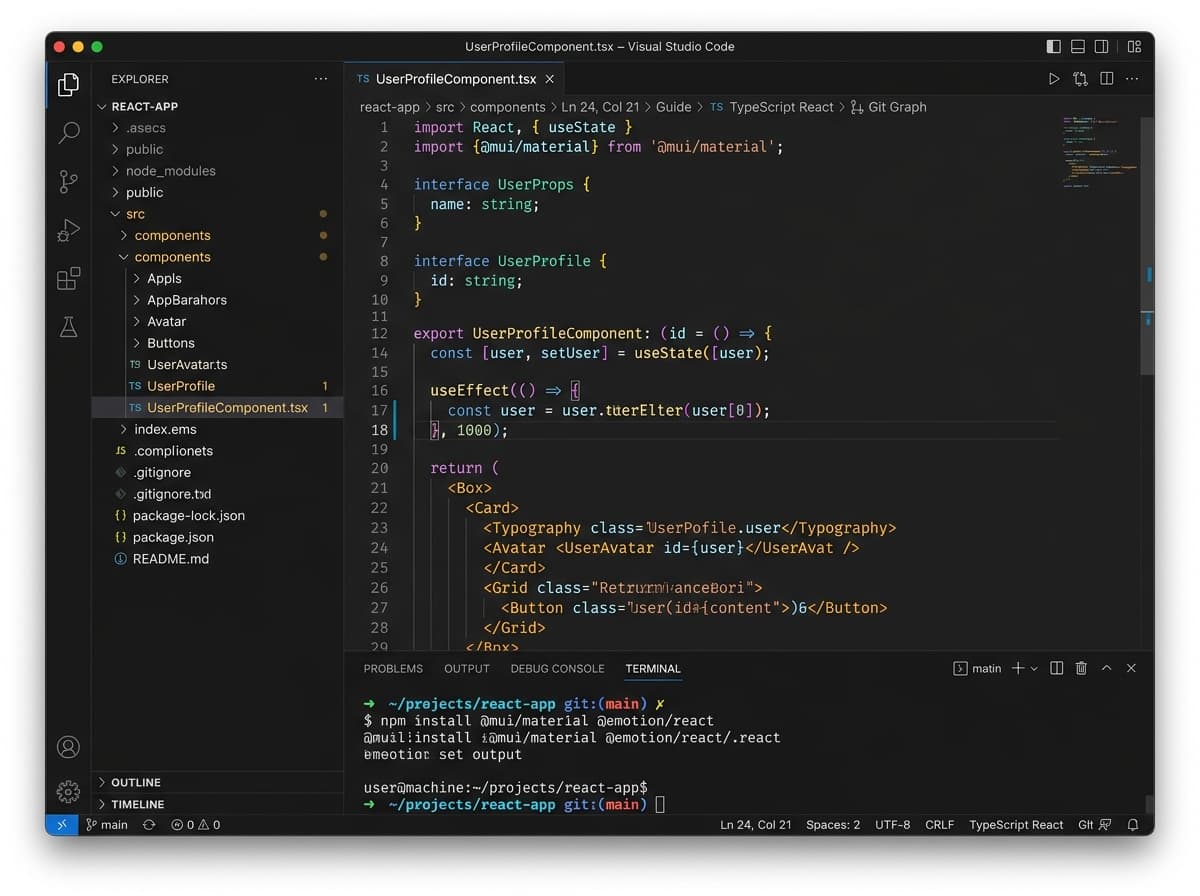The height and width of the screenshot is (896, 1200).
Task: Click the remote window icon in status bar
Action: pos(62,825)
